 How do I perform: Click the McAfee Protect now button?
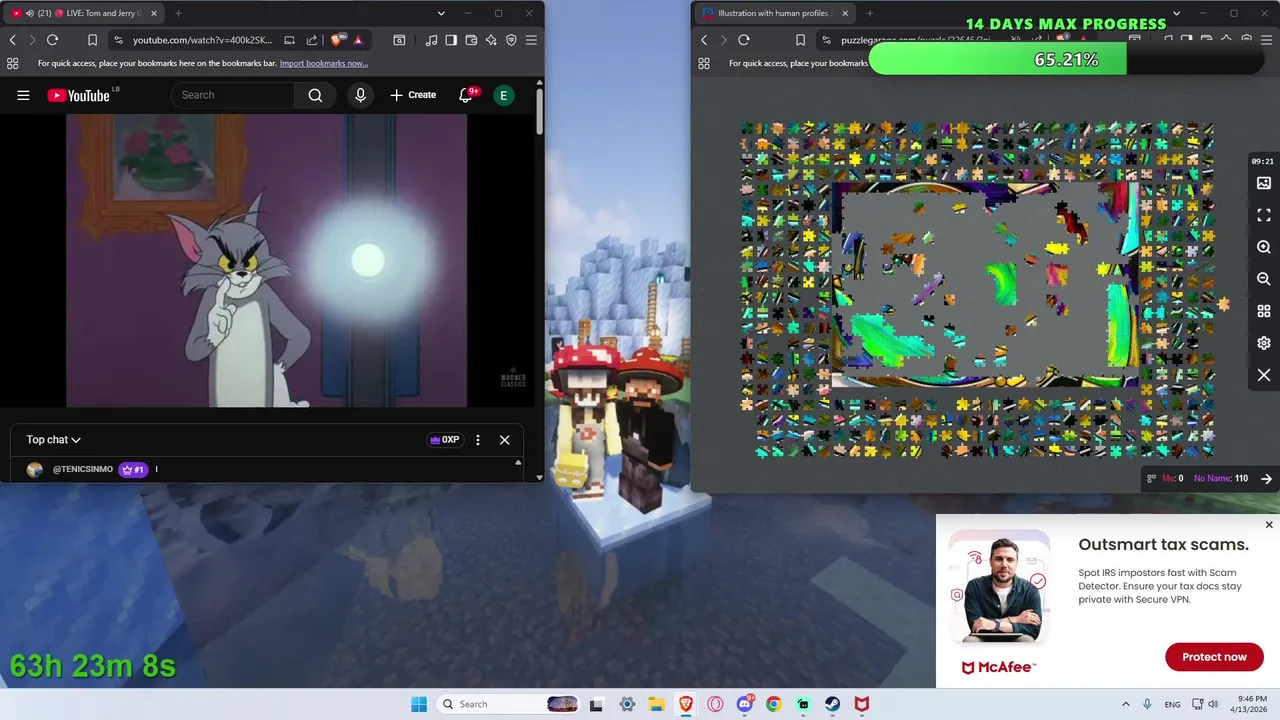coord(1214,657)
